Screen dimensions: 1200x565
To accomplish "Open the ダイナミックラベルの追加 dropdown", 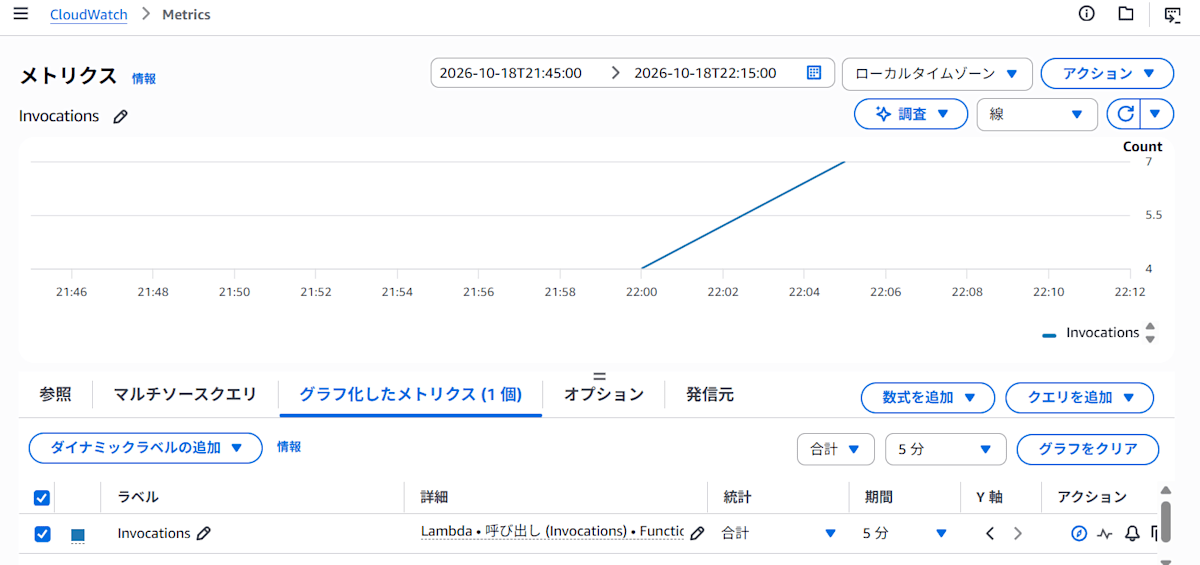I will click(x=146, y=447).
